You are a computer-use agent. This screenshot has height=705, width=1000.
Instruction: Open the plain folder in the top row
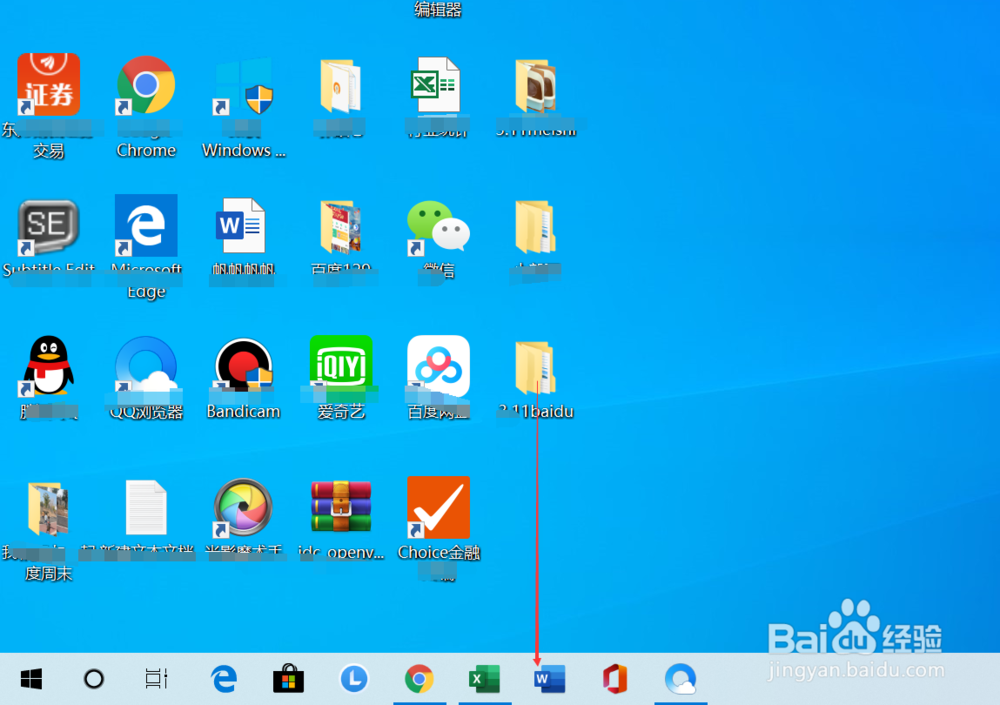click(340, 86)
